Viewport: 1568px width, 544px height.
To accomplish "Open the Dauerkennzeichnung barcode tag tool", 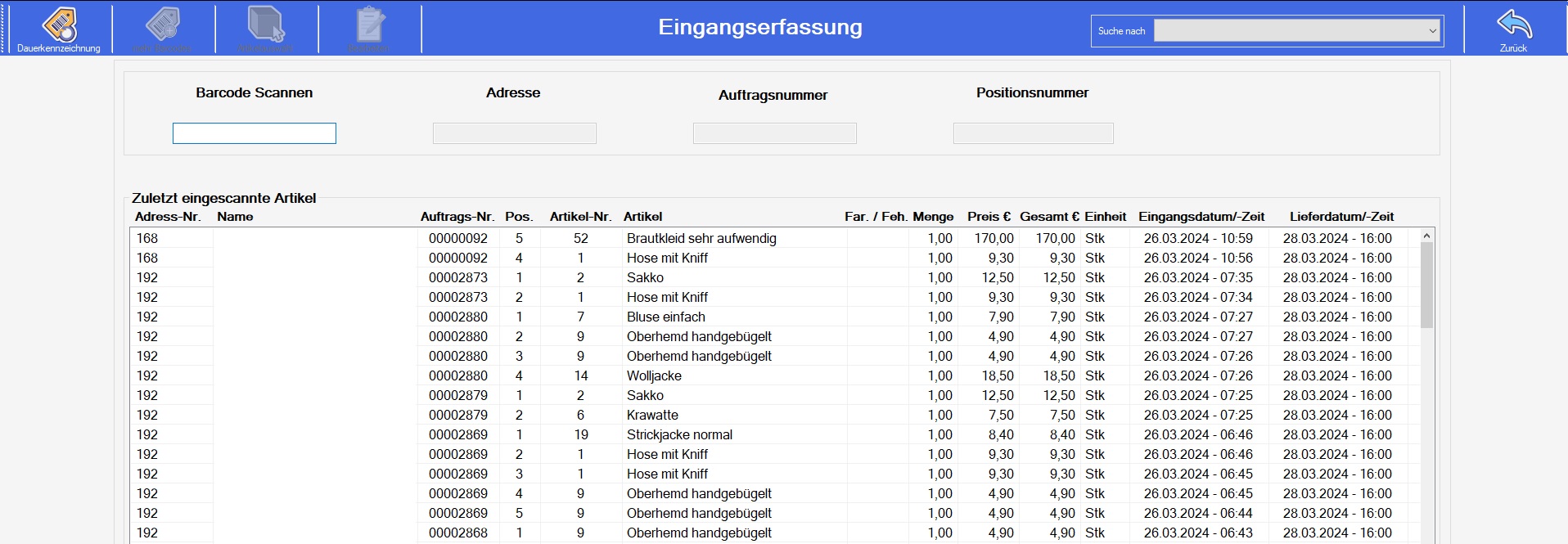I will (59, 29).
